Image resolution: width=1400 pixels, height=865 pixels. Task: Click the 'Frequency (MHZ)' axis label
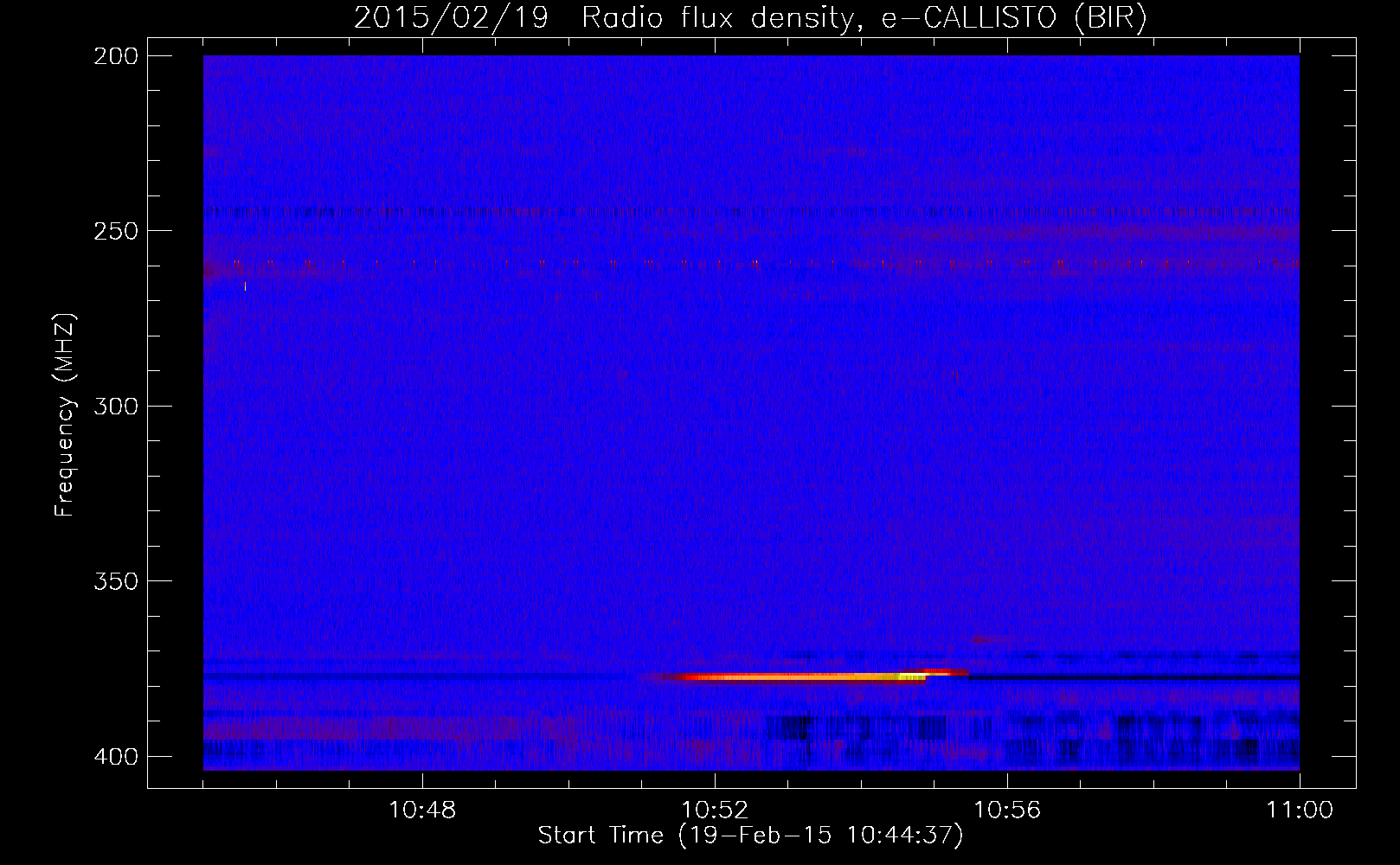click(65, 415)
